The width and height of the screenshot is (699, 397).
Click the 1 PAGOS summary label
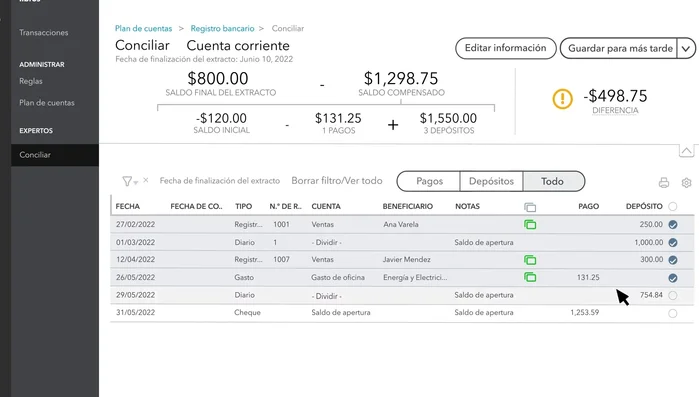tap(339, 131)
